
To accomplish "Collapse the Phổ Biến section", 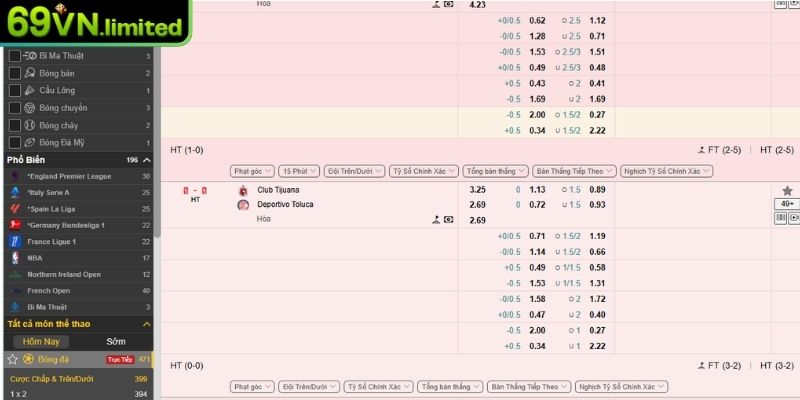I will tap(147, 160).
